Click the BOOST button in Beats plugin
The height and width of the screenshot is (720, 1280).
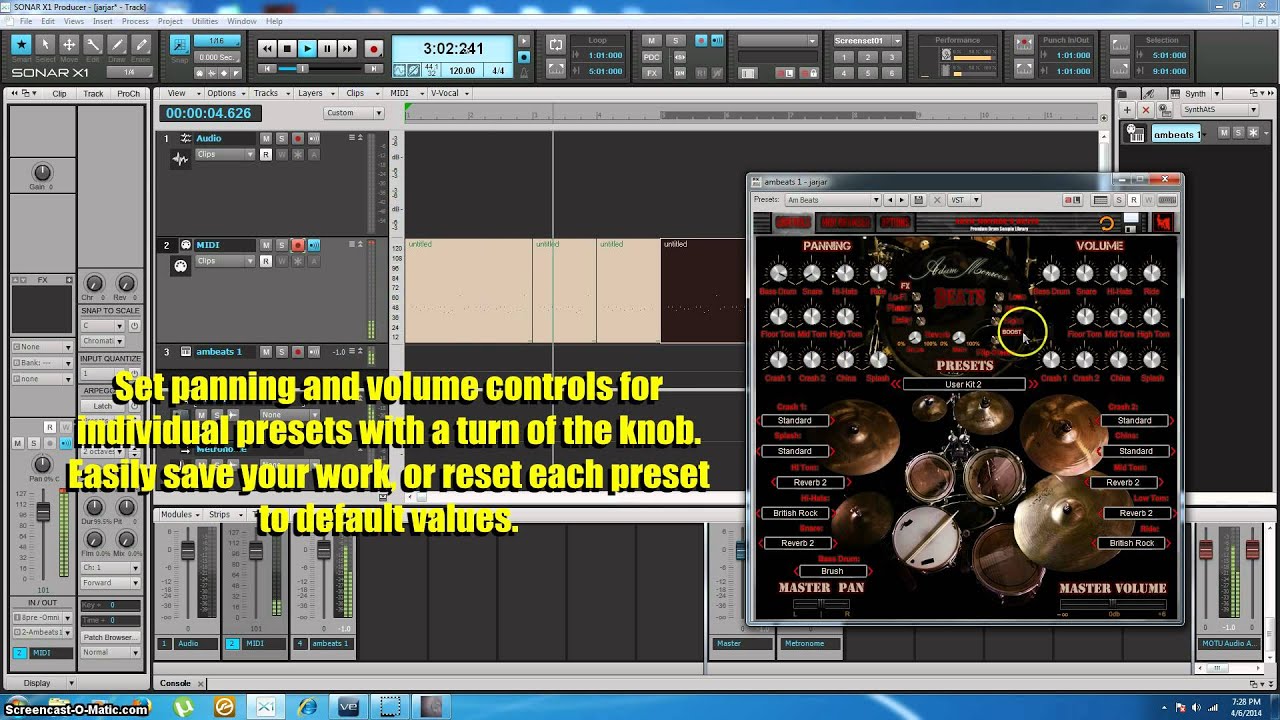(1012, 332)
